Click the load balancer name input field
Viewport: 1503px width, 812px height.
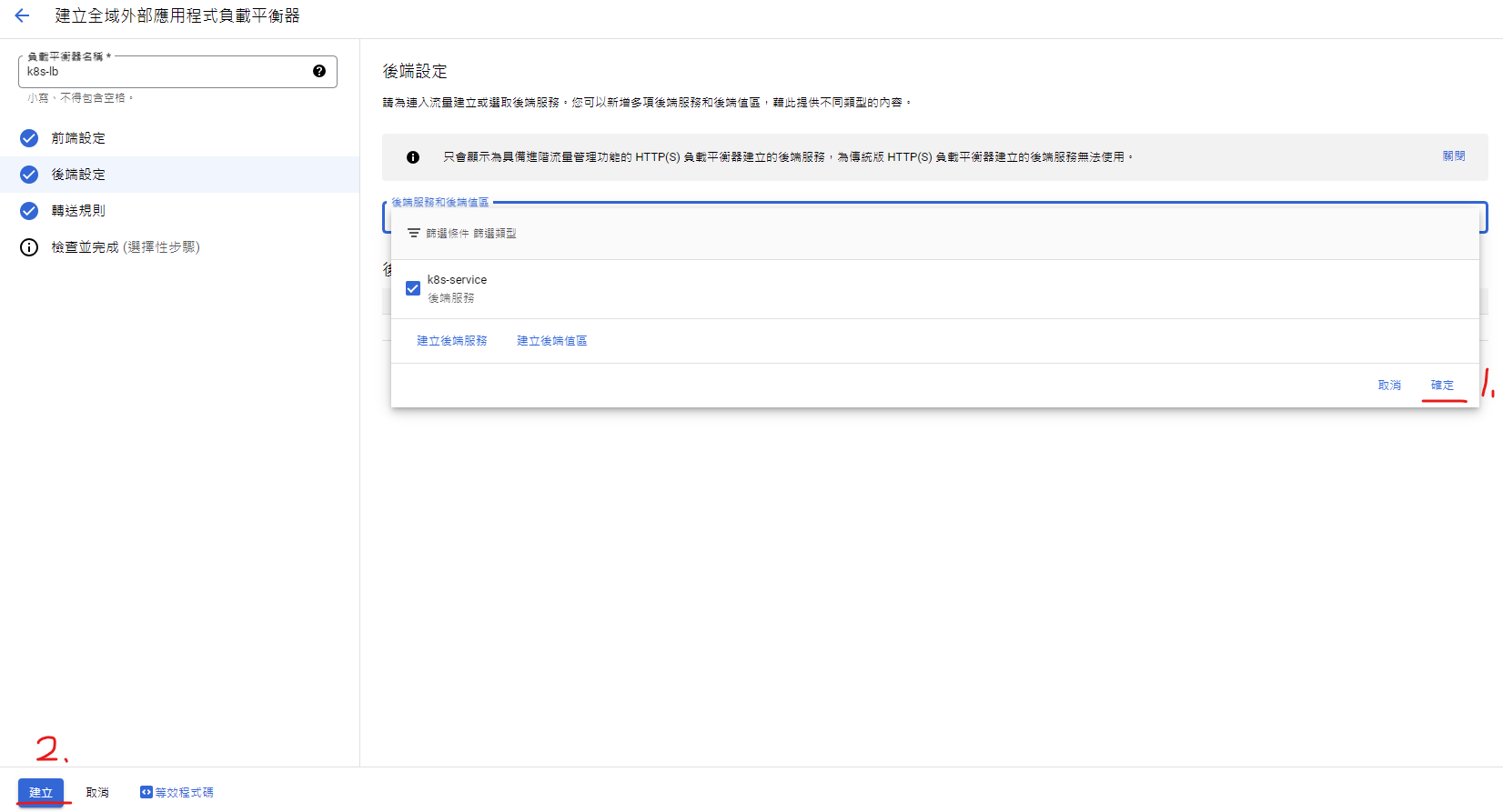pos(177,72)
